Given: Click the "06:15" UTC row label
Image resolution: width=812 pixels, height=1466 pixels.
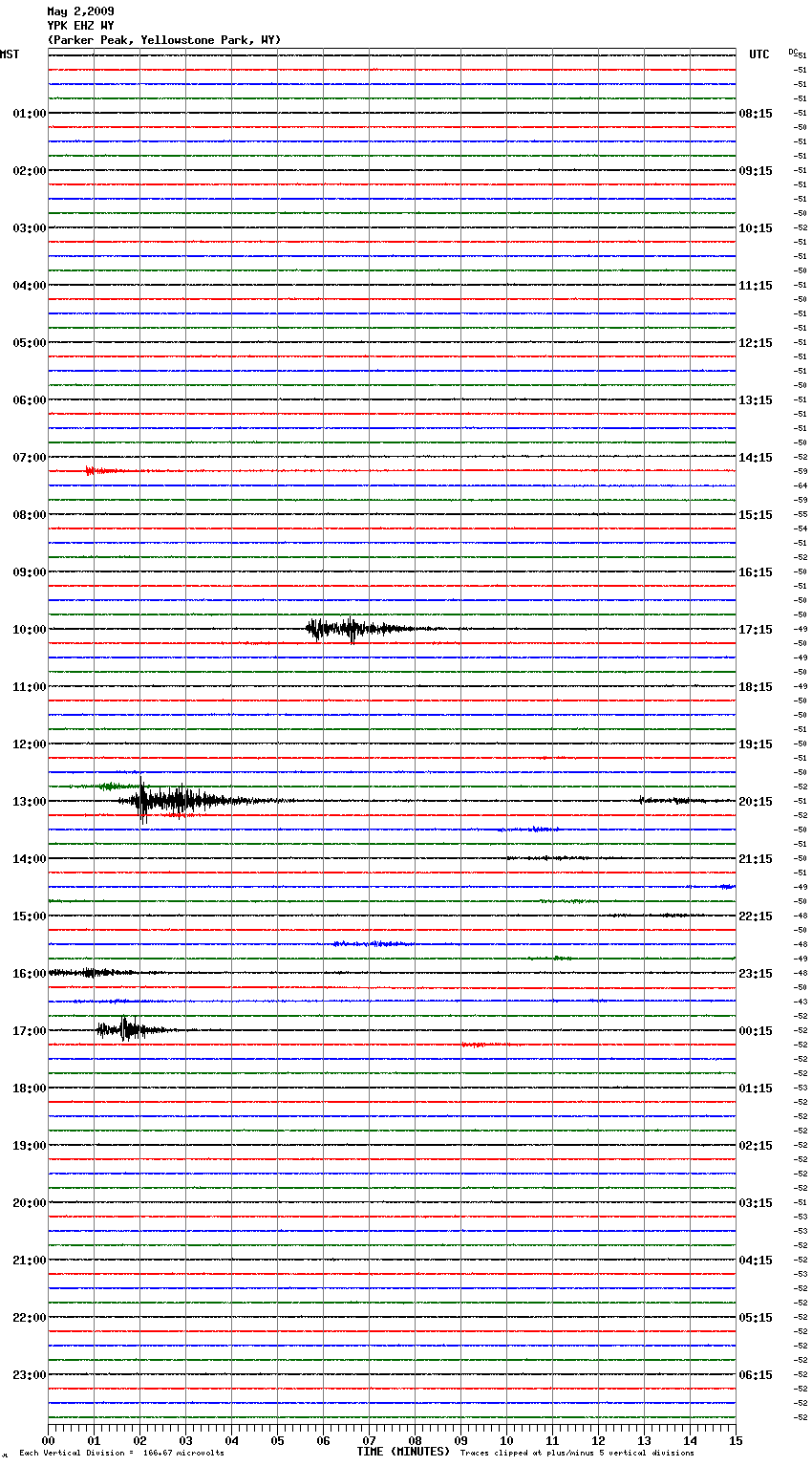Looking at the screenshot, I should 756,1375.
